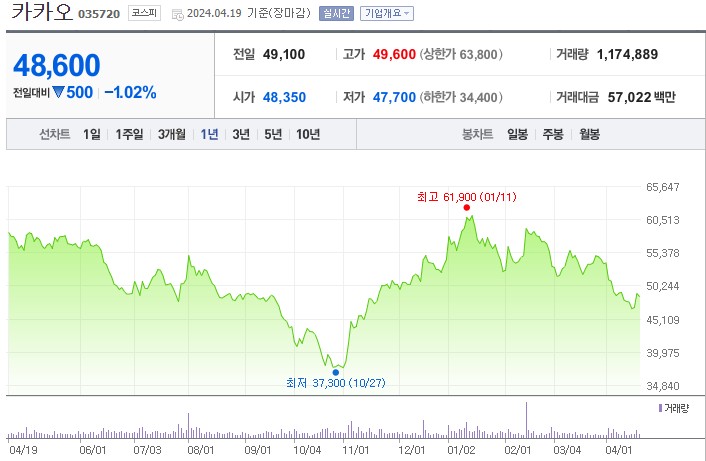Click the 04/01 x-axis date label
Screen dimensions: 706x461
coord(619,450)
